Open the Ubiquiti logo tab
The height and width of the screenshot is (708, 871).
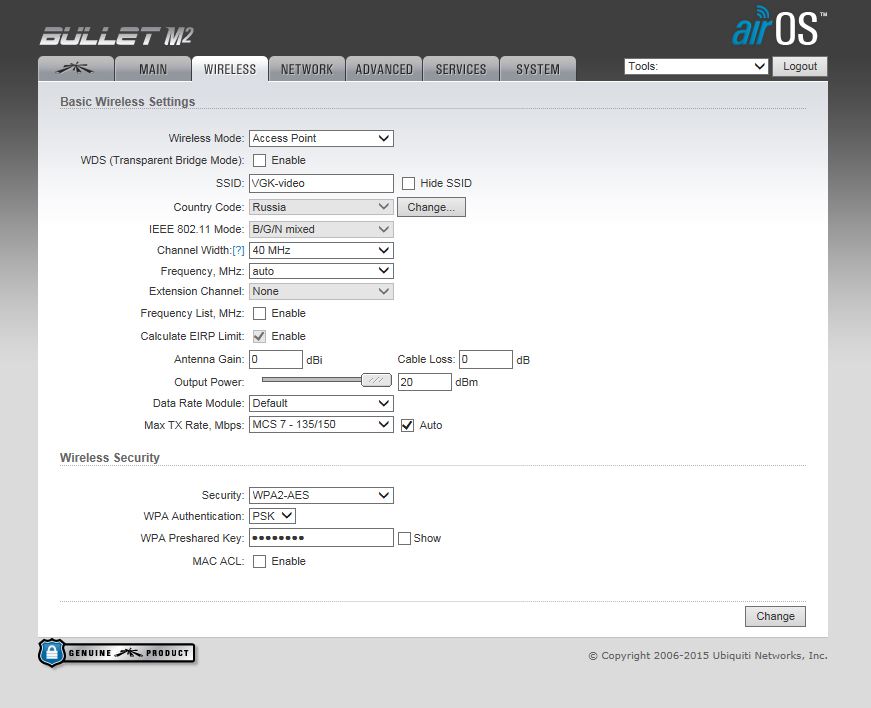[76, 69]
